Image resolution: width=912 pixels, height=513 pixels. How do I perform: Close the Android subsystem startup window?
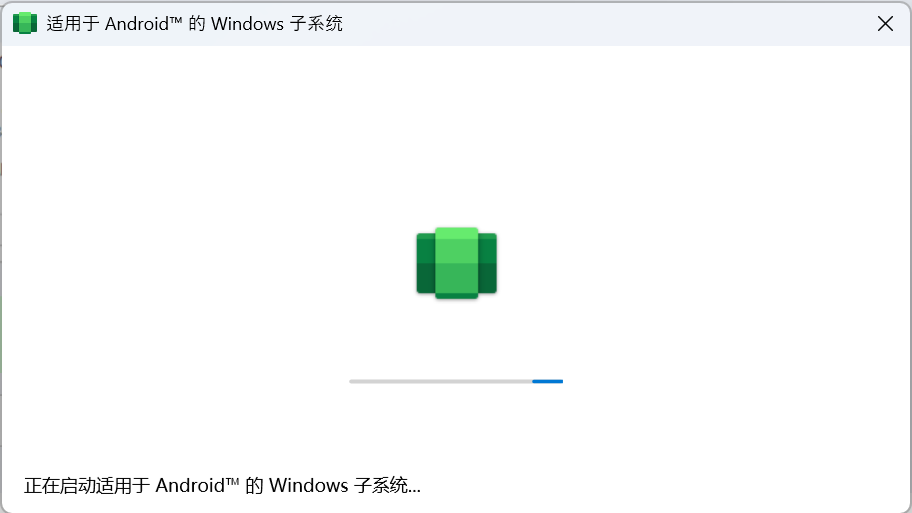point(885,23)
